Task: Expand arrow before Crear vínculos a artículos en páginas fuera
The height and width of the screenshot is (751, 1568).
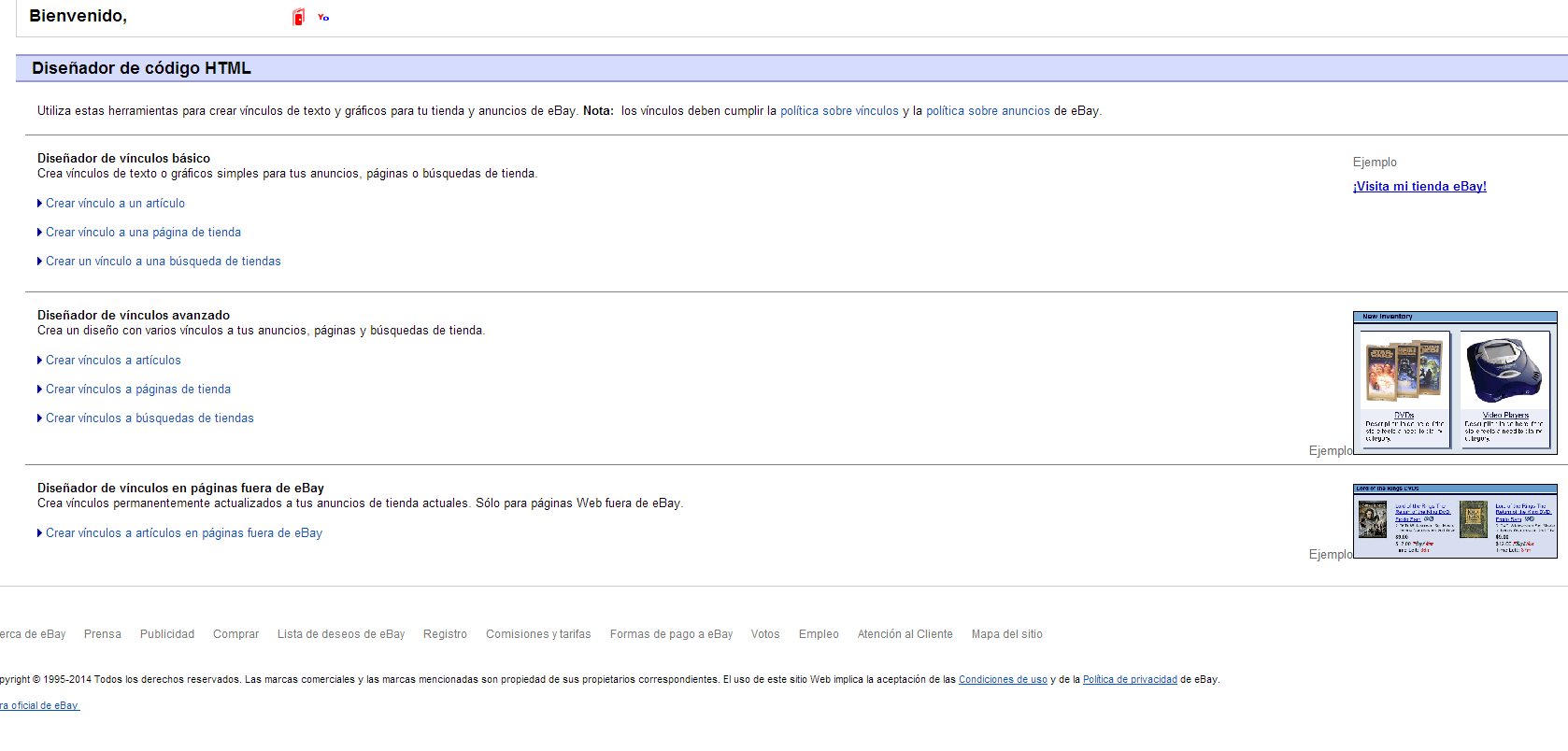Action: 39,533
